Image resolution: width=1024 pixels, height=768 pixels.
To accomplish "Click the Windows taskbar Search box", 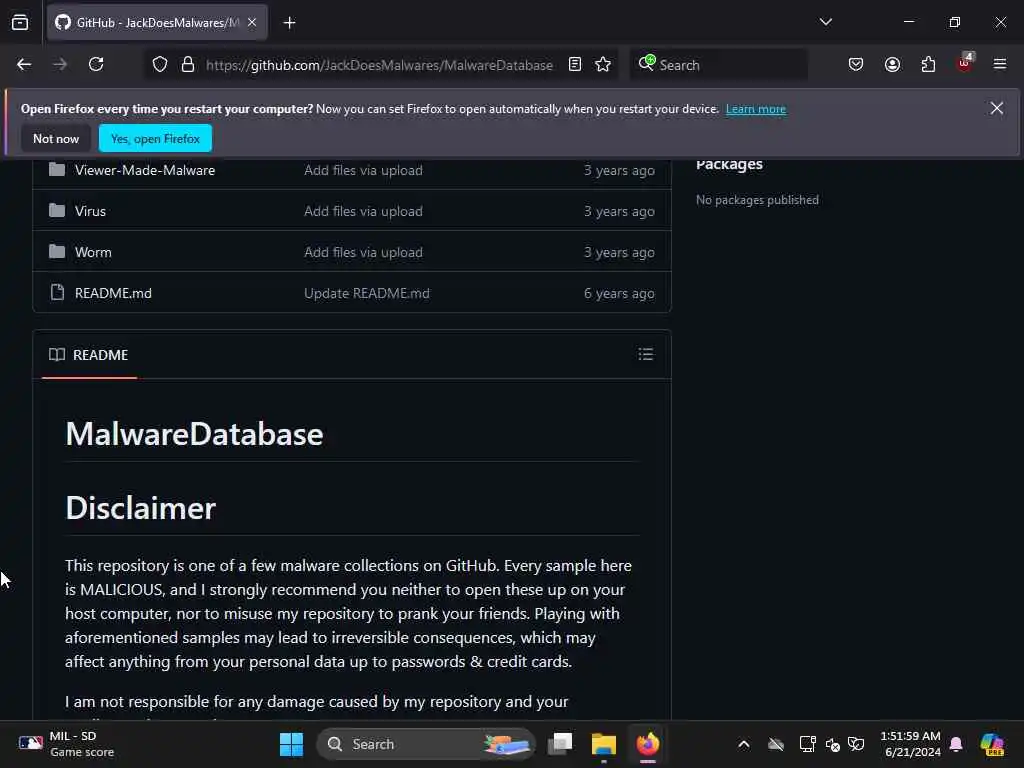I will tap(426, 744).
